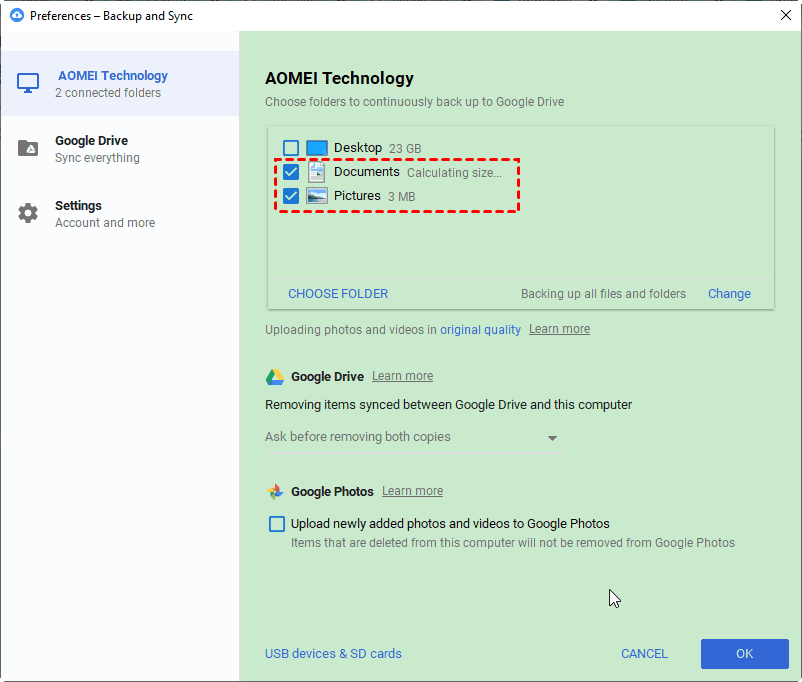
Task: Enable upload newly added photos to Google Photos
Action: point(277,524)
